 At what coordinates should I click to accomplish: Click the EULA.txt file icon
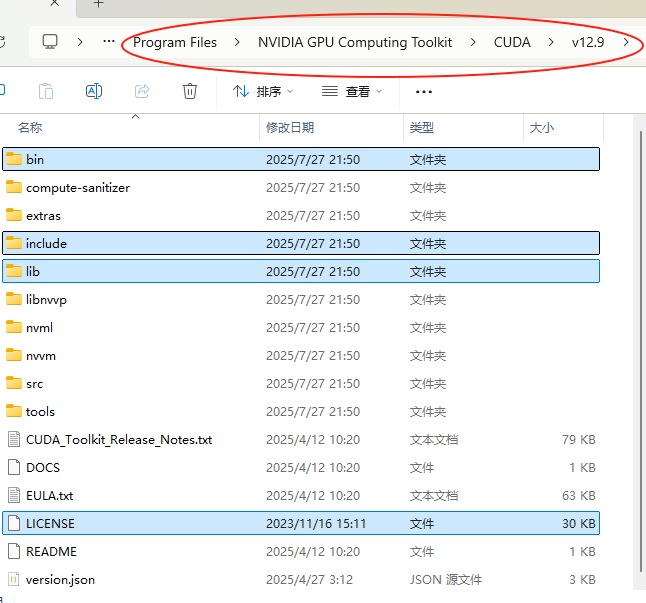[14, 495]
